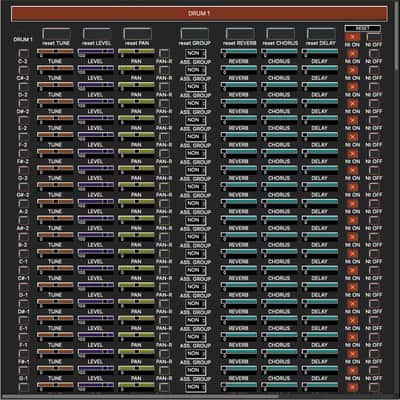This screenshot has height=400, width=400.
Task: Click the REVERB slider in the D#-2 row
Action: (x=239, y=101)
